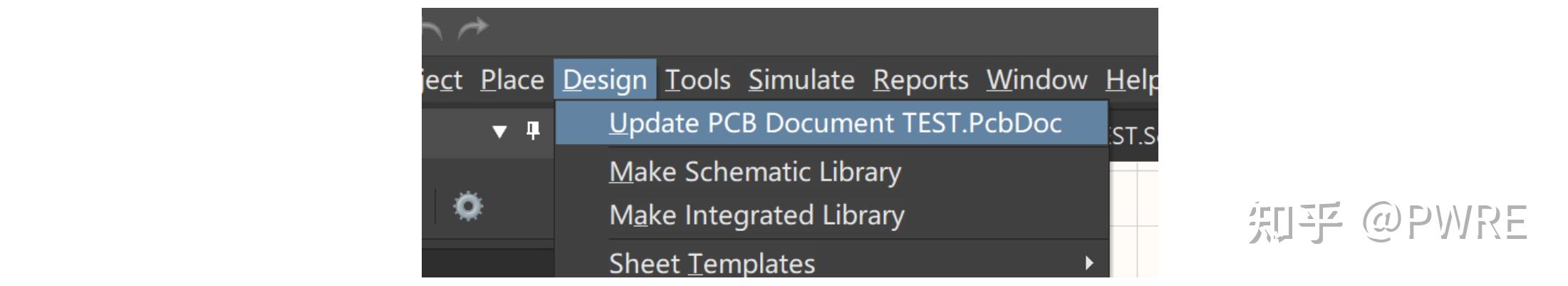Click the Redo arrow icon

[x=473, y=29]
